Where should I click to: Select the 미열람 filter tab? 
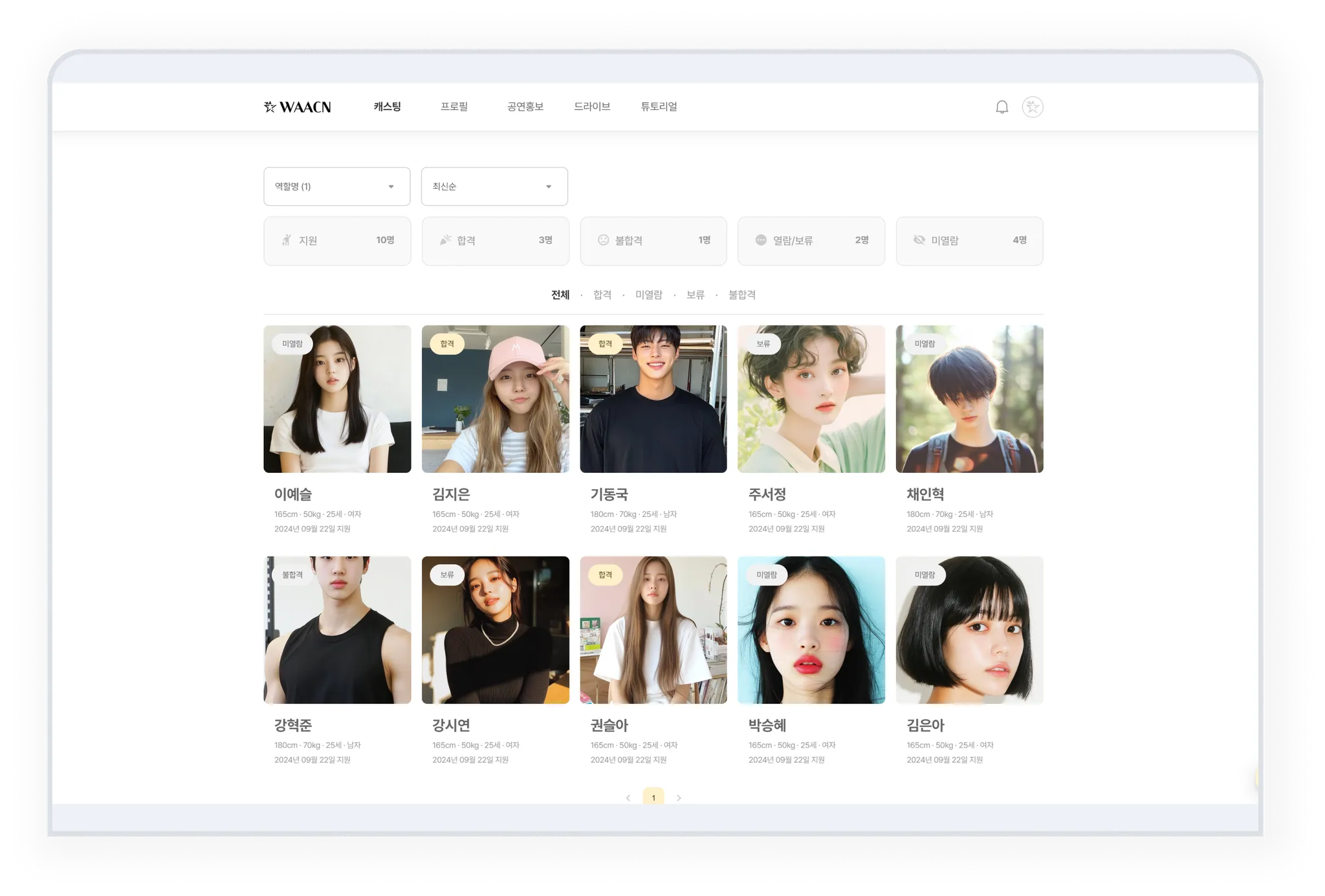(648, 295)
